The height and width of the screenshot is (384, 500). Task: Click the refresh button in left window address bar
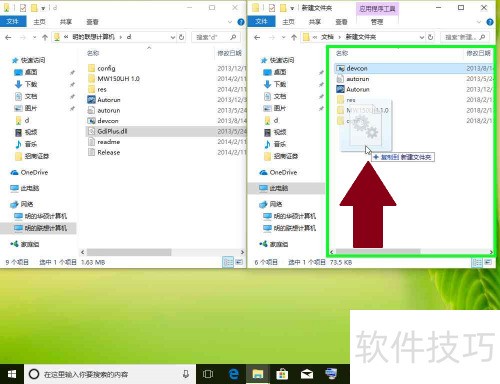coord(182,37)
